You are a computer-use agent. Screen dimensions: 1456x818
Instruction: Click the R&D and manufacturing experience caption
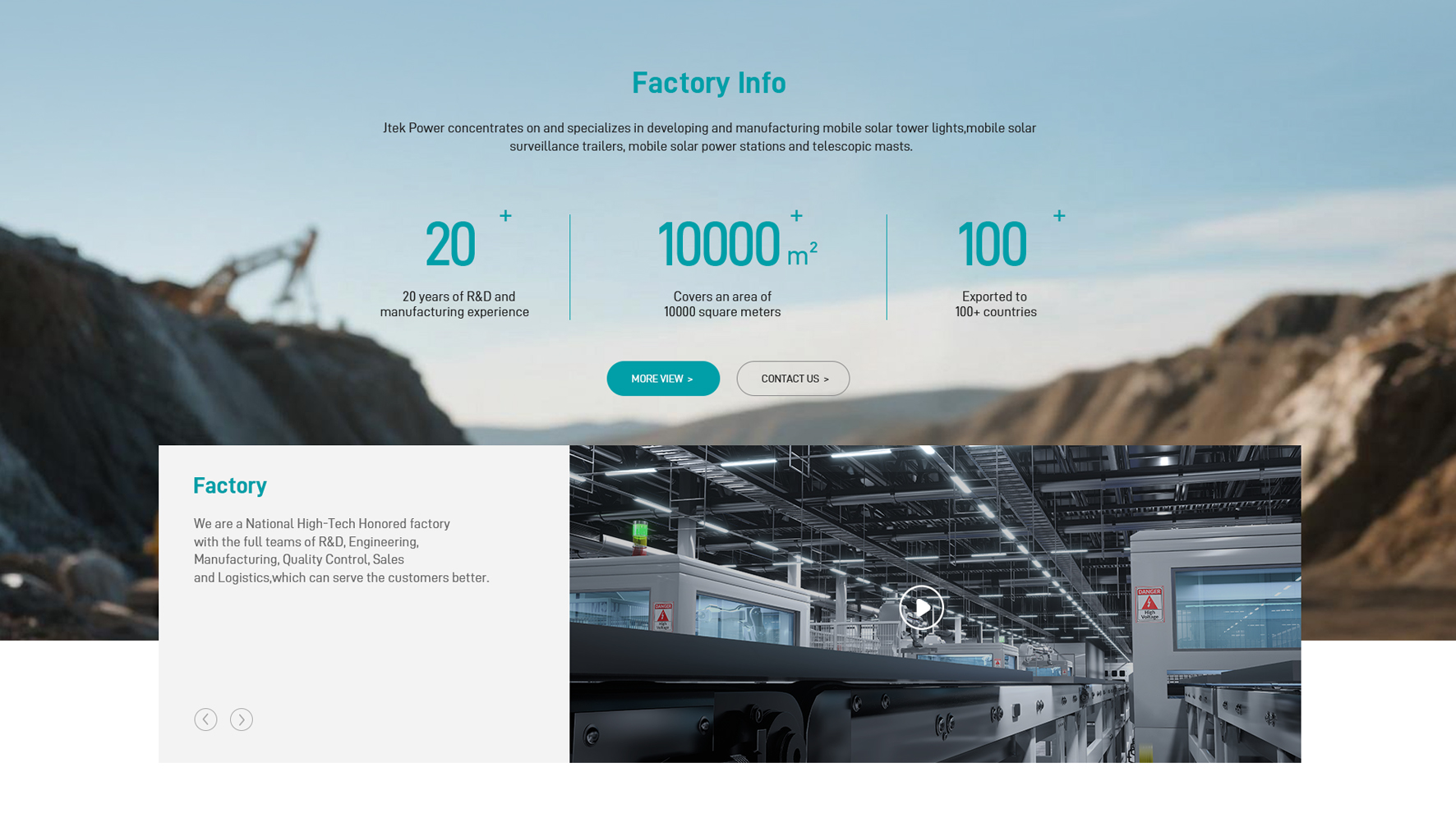[x=454, y=305]
